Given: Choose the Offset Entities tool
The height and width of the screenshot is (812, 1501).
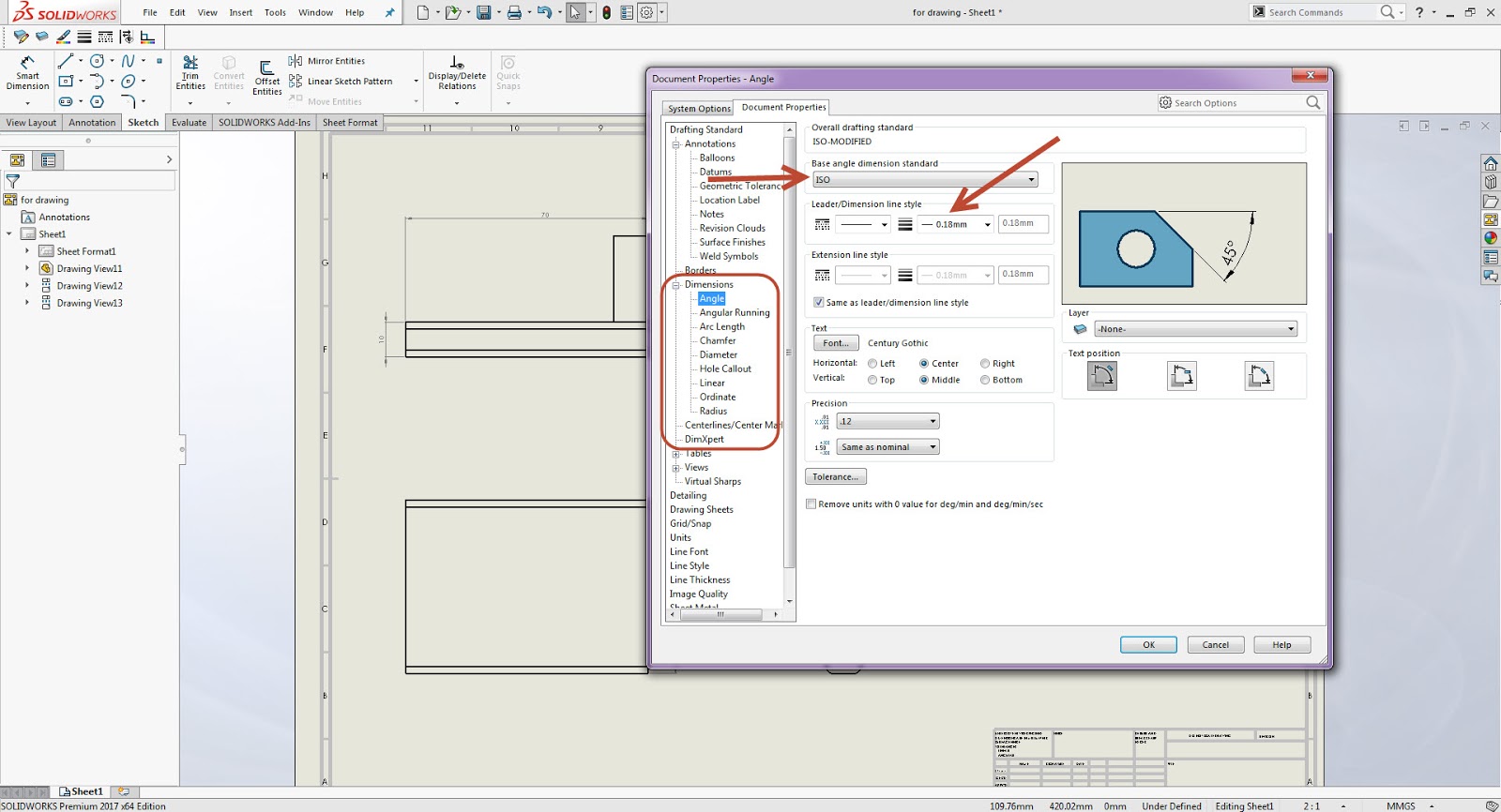Looking at the screenshot, I should click(267, 77).
